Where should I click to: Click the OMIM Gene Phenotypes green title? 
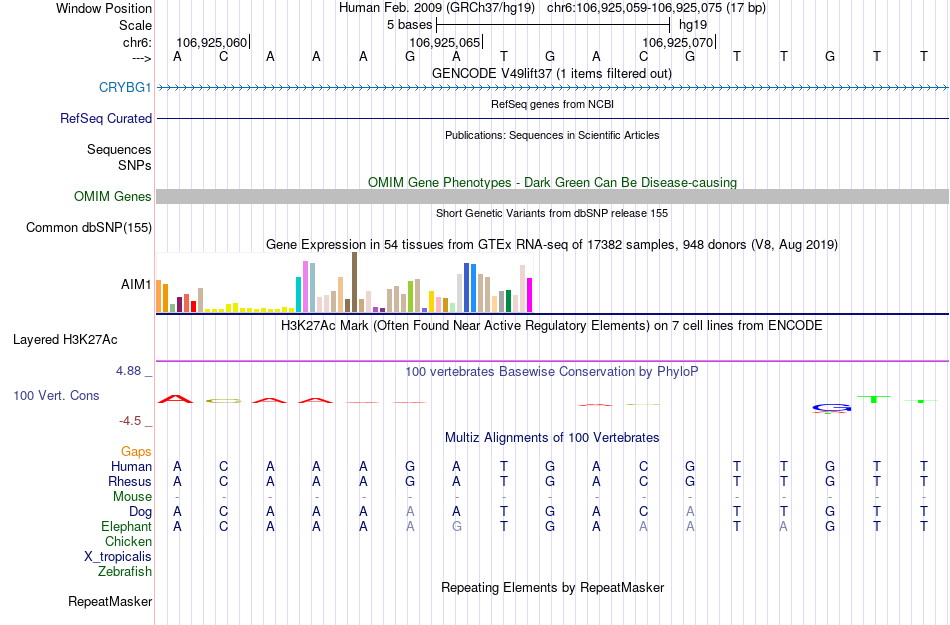click(552, 182)
